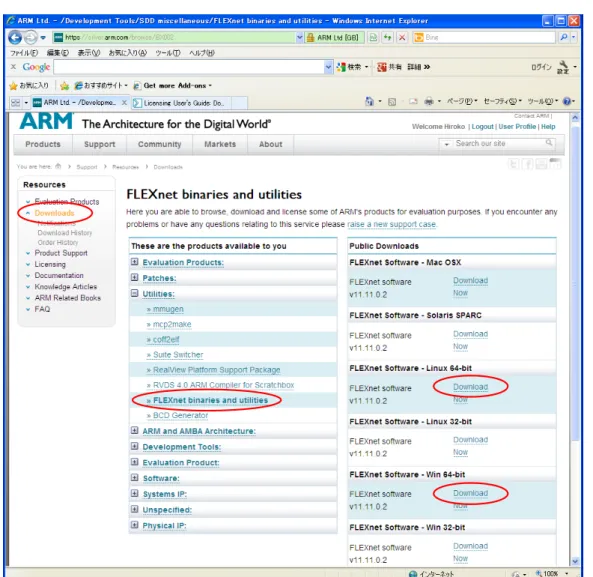Select Downloads in Resources sidebar

point(54,213)
